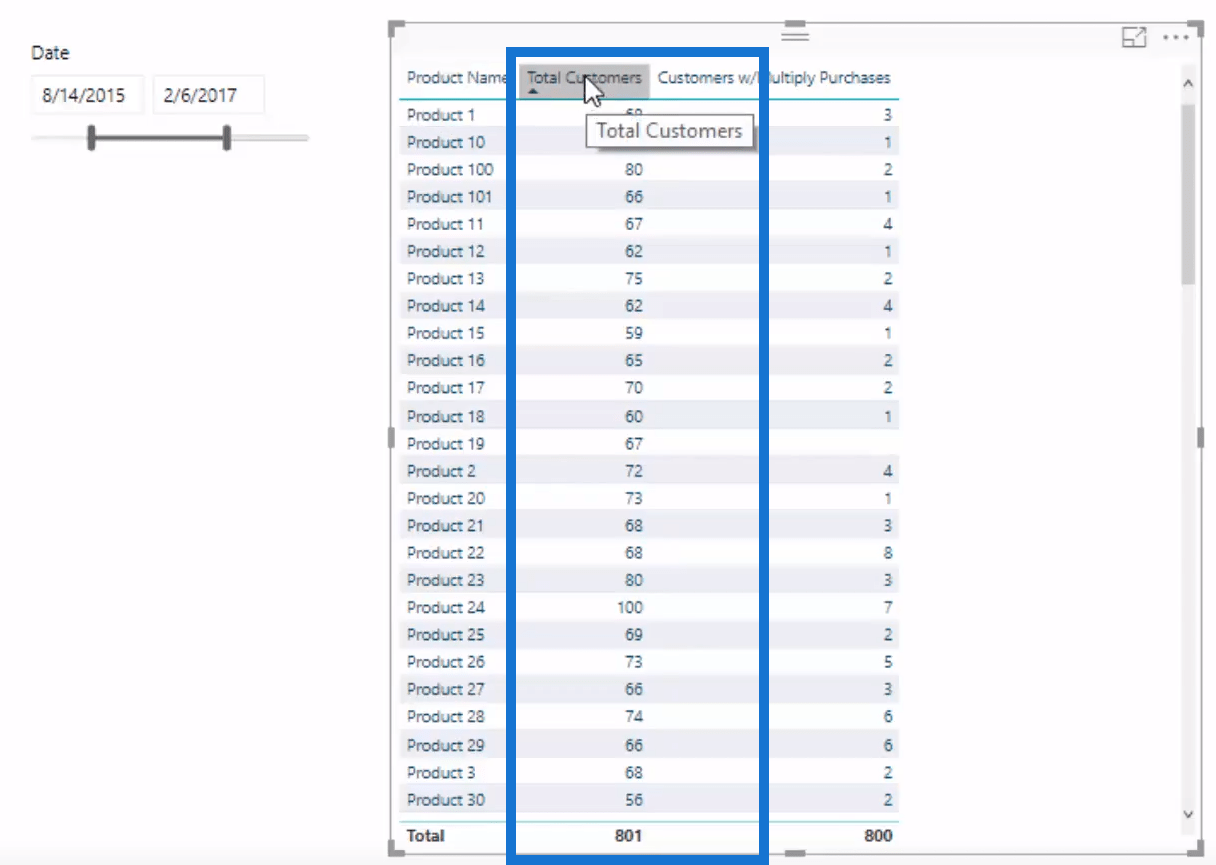Sort by Customers w/ Multiply Purchases header

click(774, 78)
